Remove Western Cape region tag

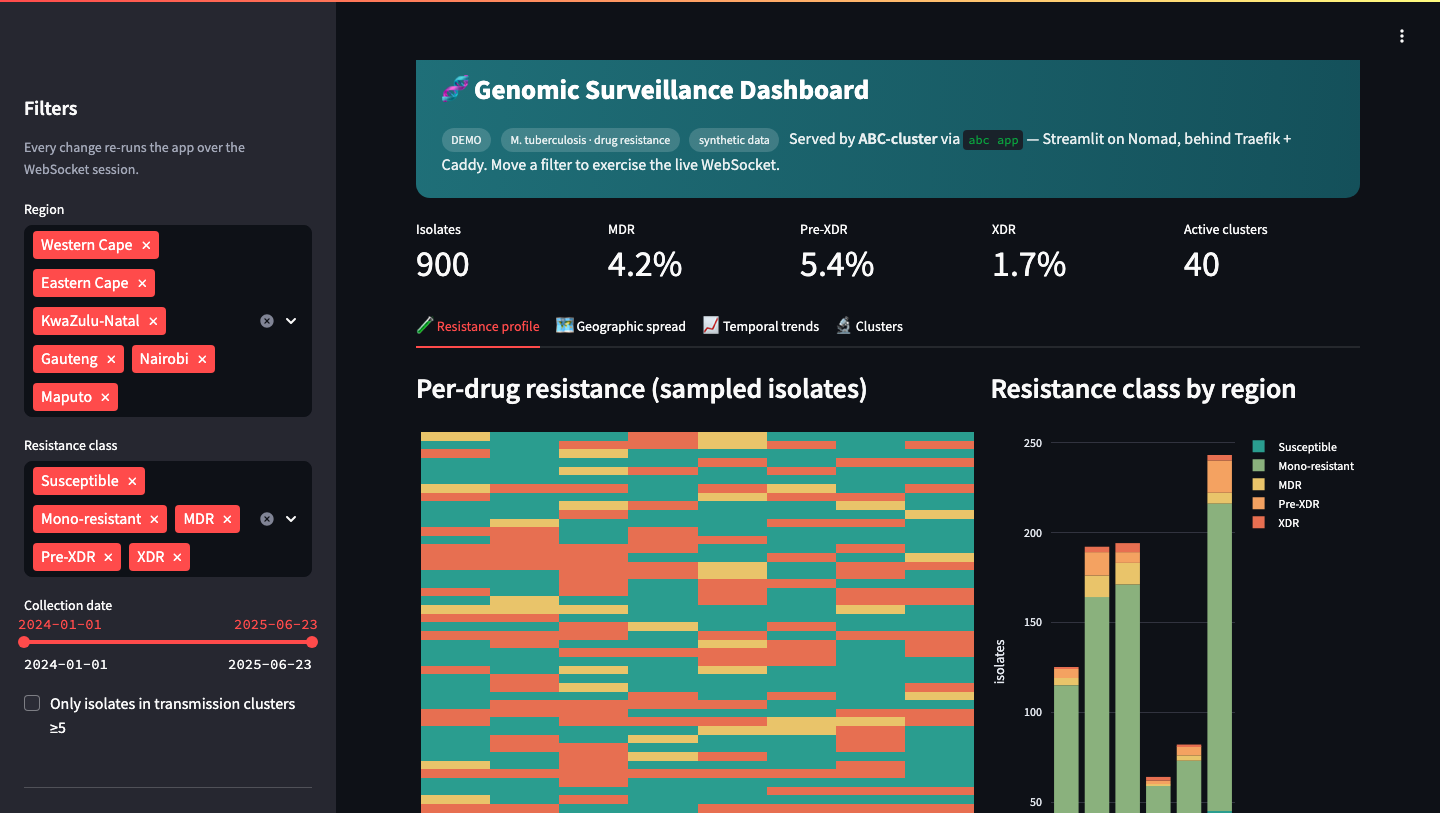[x=146, y=245]
